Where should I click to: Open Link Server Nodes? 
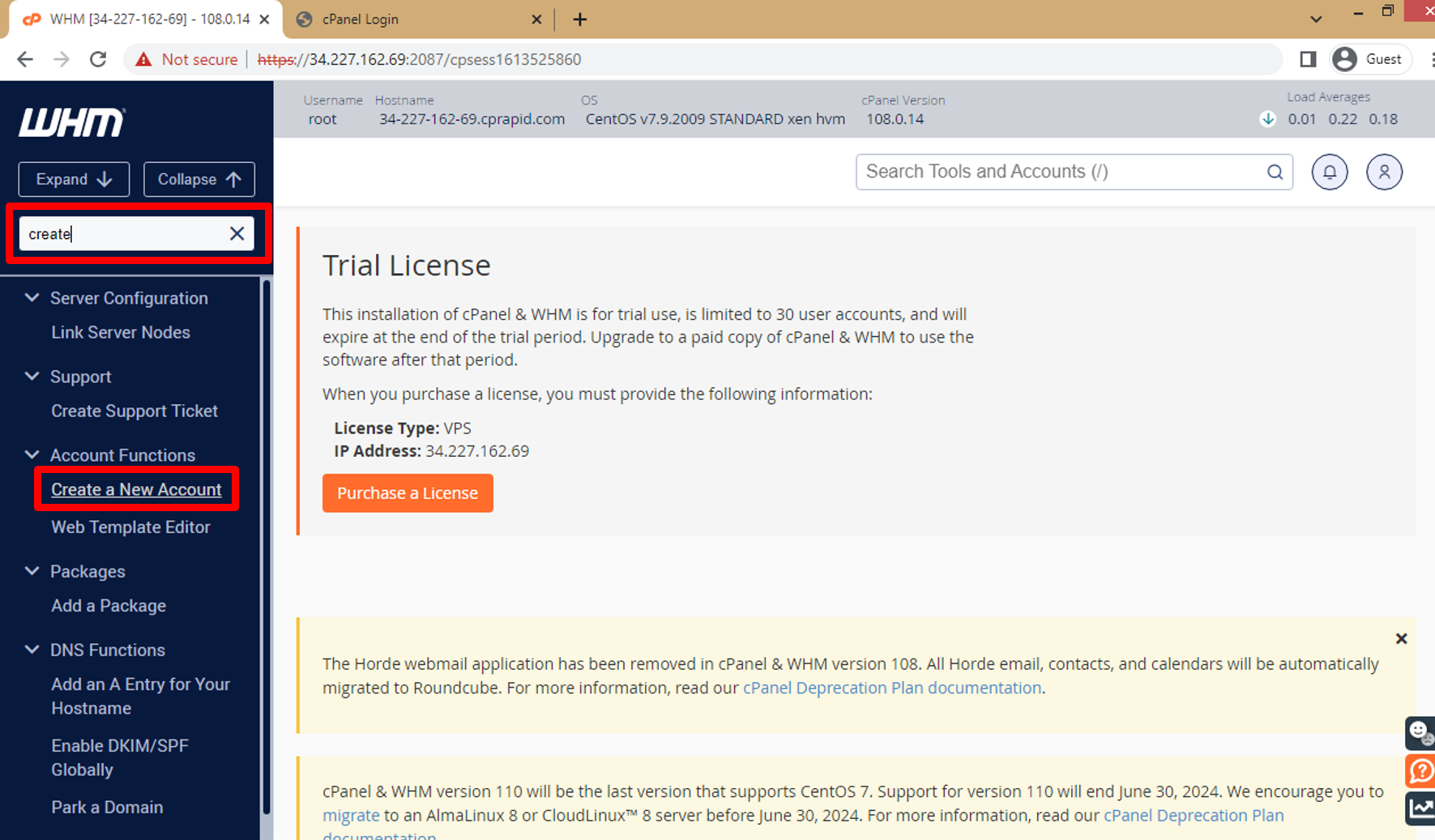(x=121, y=332)
